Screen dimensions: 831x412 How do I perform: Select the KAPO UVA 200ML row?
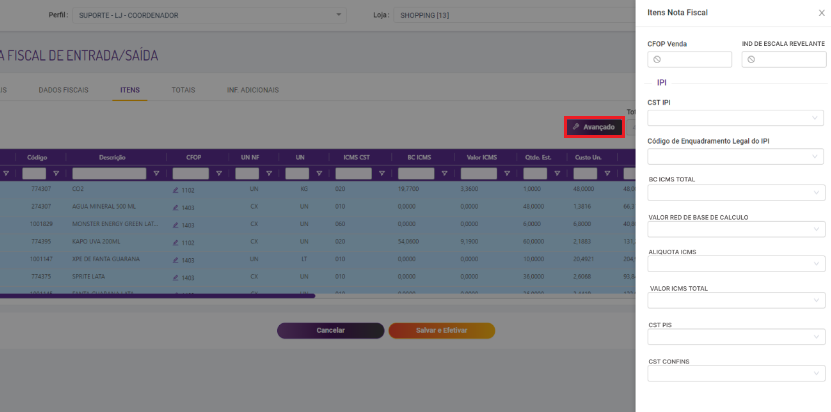tap(318, 241)
